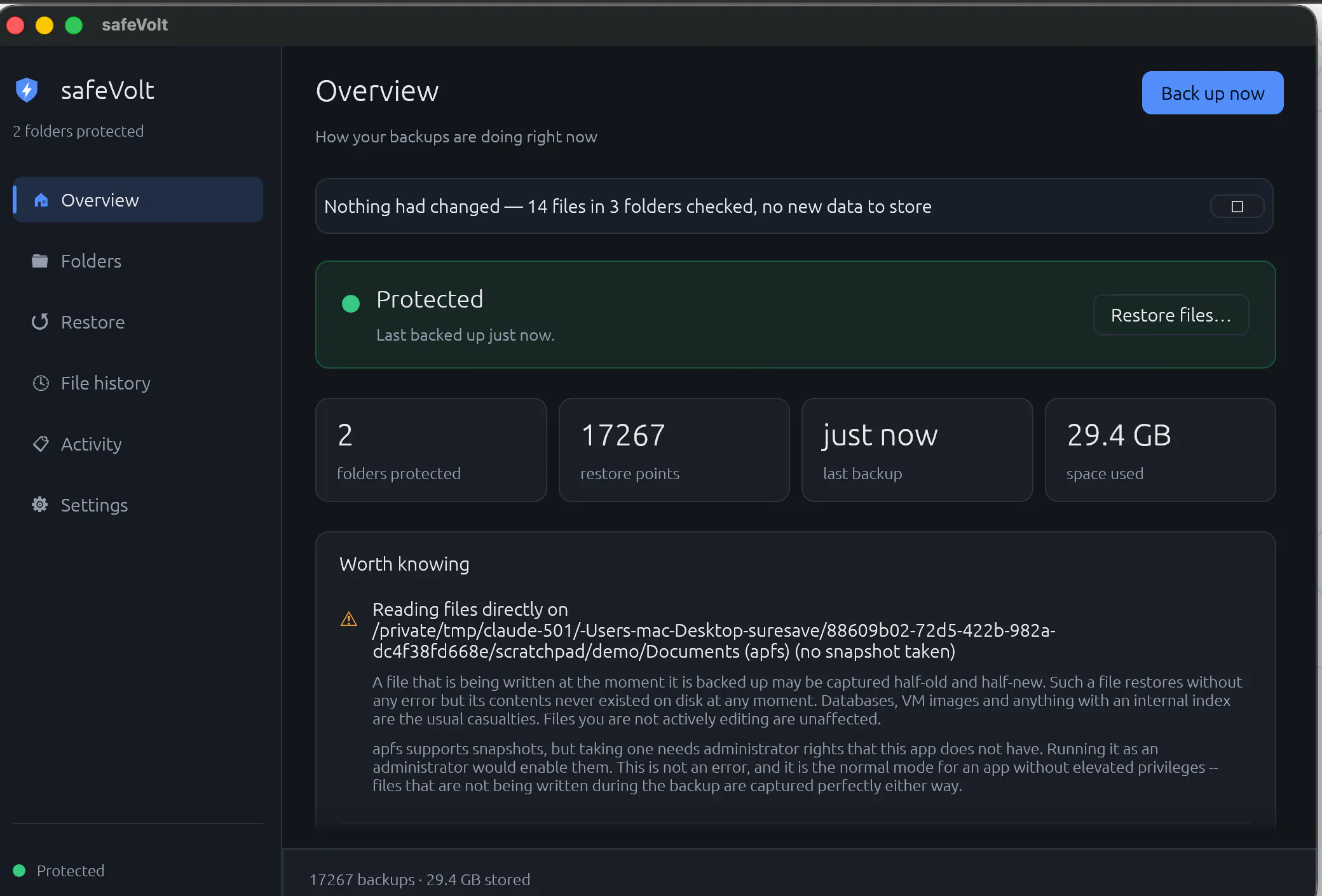
Task: View the Activity section
Action: click(x=138, y=444)
